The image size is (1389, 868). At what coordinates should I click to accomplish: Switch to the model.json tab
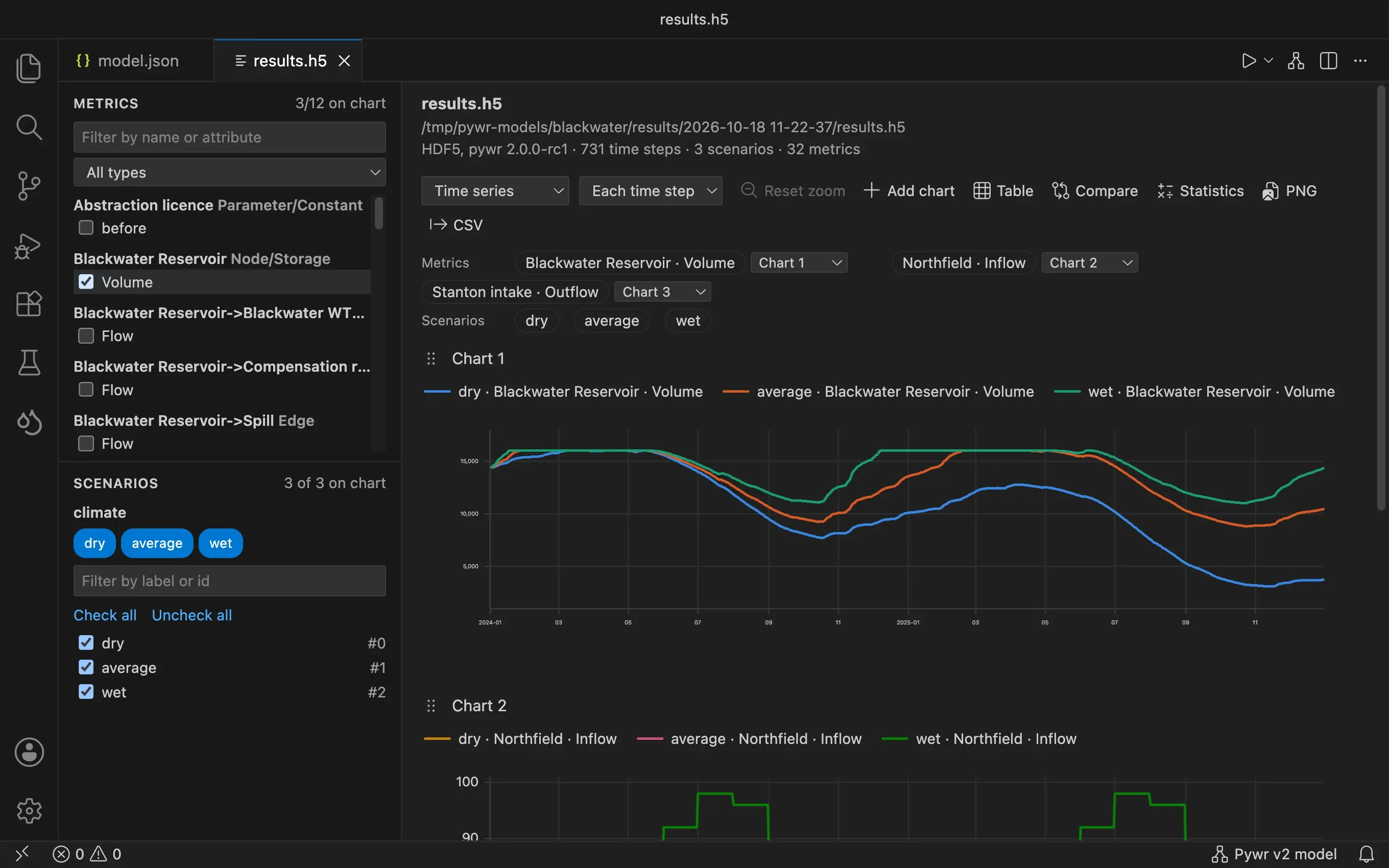[136, 61]
